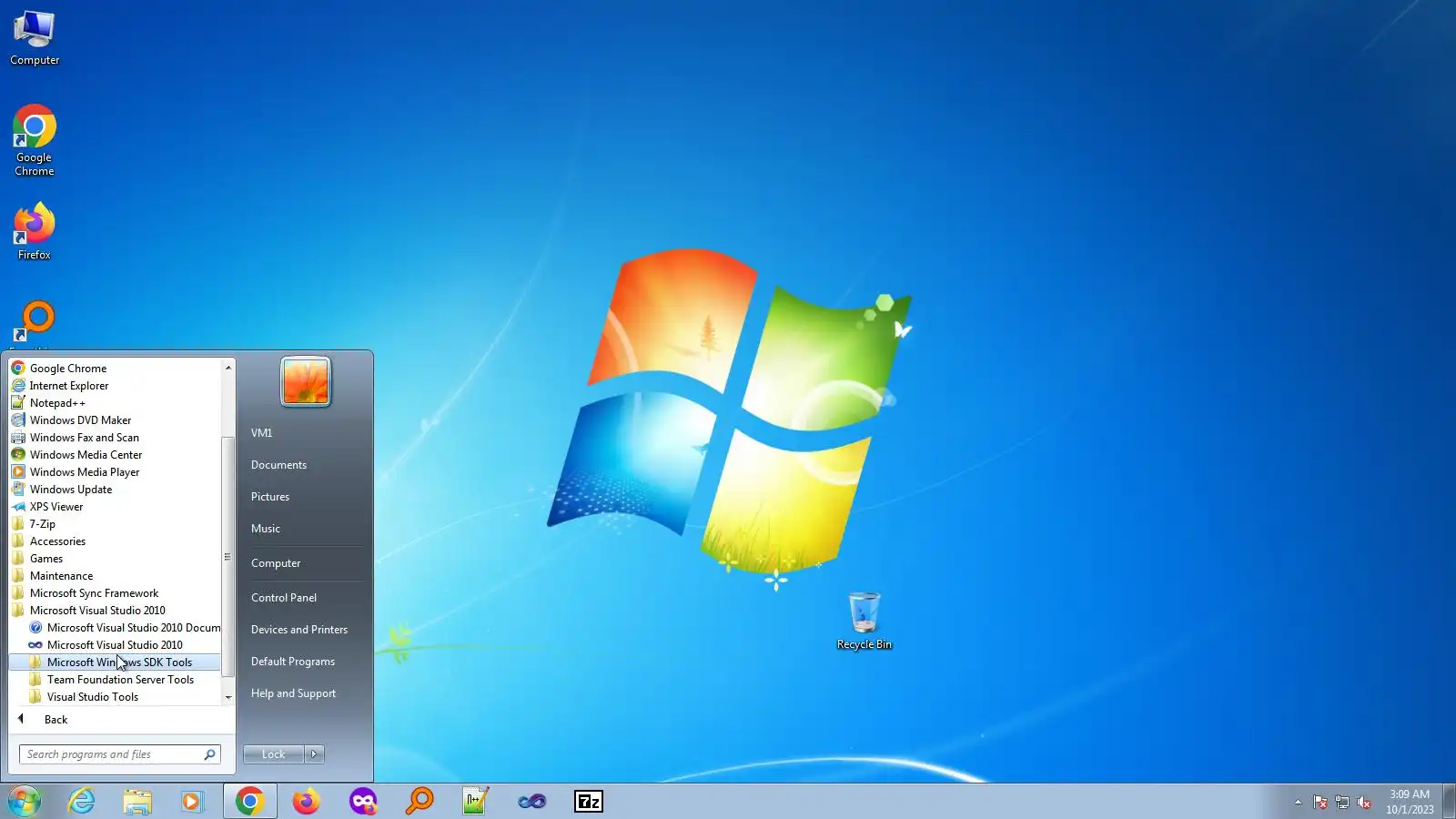
Task: Select the Recycle Bin on the desktop
Action: click(x=864, y=621)
